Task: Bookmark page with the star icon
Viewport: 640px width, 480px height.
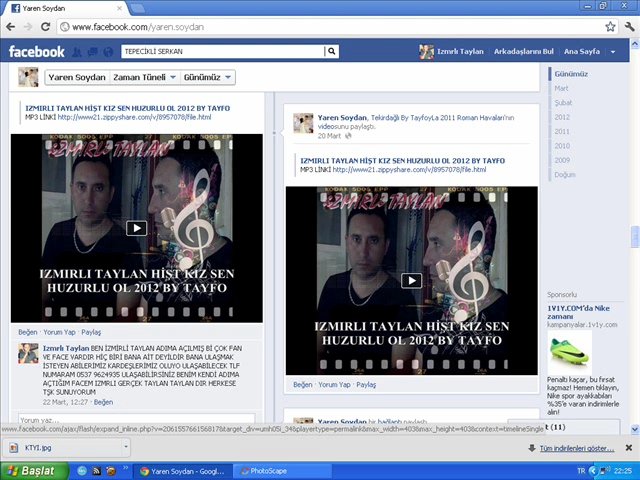Action: tap(610, 27)
